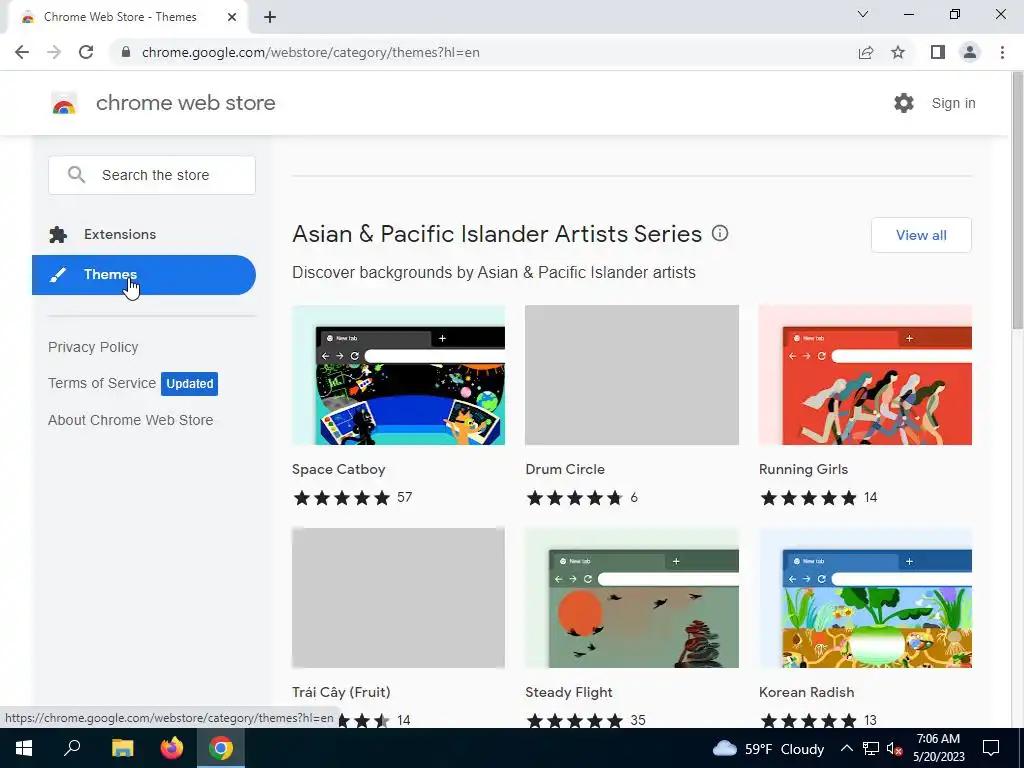
Task: Click the Trái Cây (Fruit) title text
Action: [x=341, y=692]
